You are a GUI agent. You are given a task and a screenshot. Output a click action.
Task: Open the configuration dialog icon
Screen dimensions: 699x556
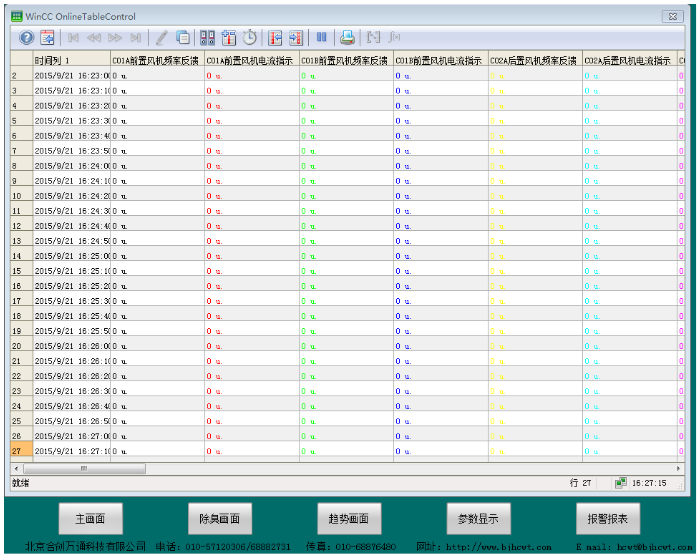[x=47, y=38]
